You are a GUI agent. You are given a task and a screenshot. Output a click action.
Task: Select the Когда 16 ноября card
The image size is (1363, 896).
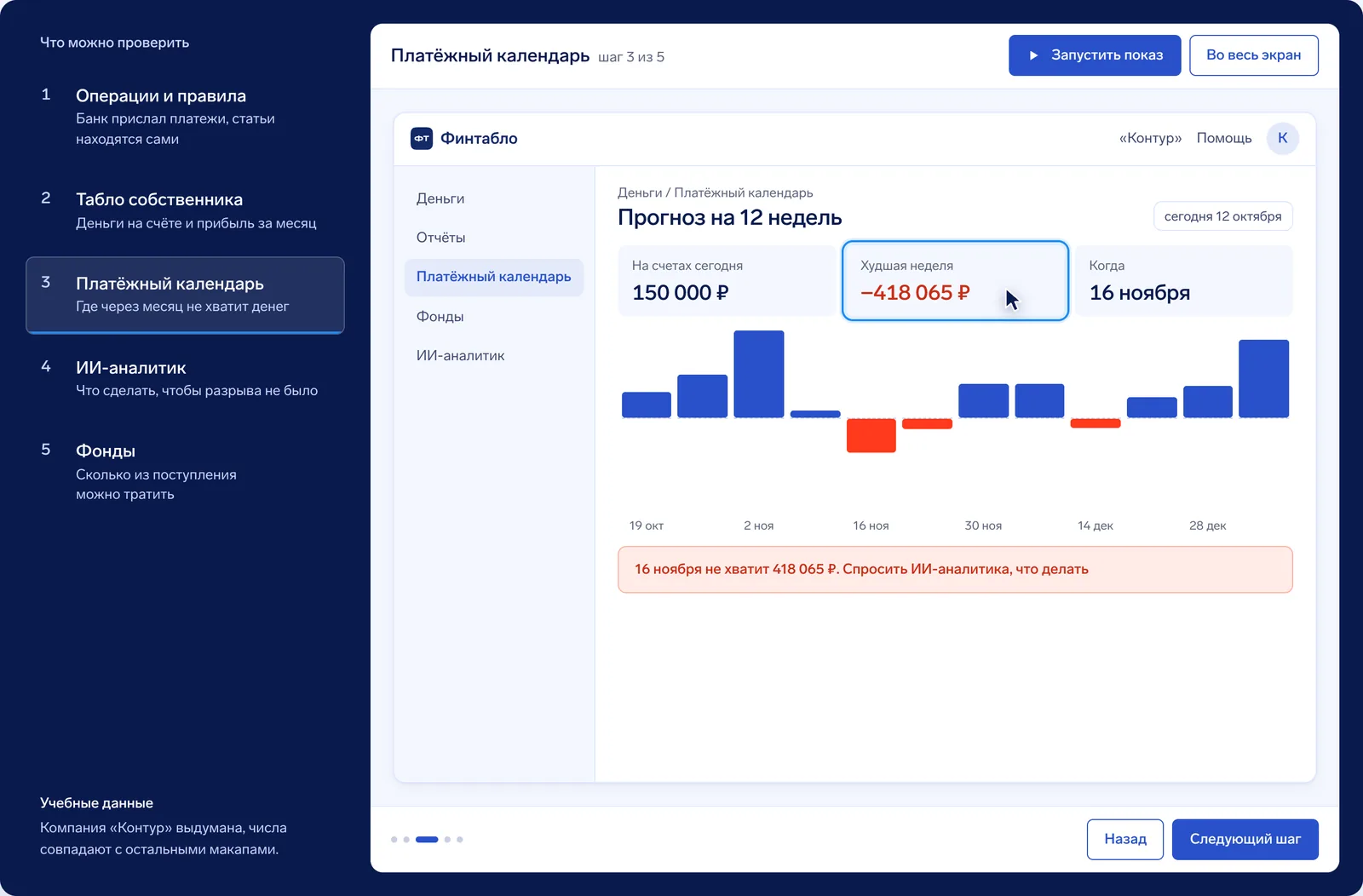1184,281
